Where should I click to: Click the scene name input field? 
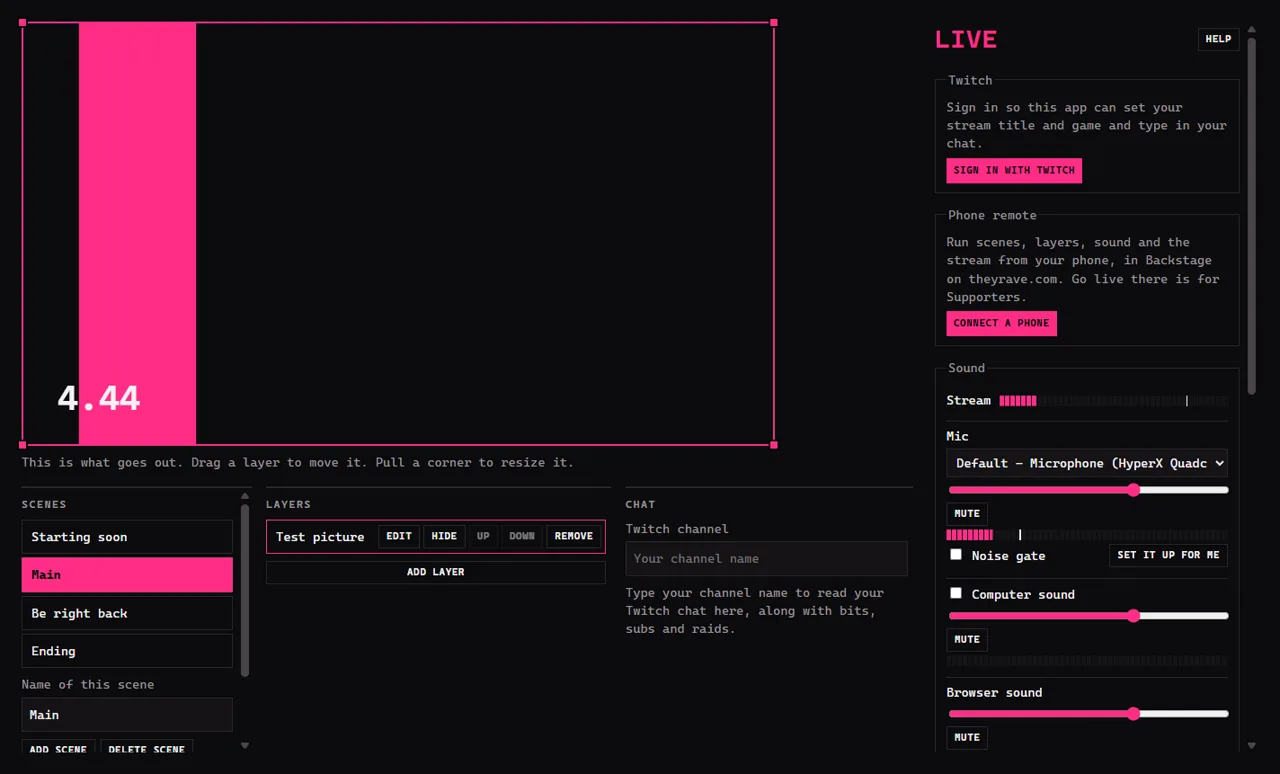[127, 715]
